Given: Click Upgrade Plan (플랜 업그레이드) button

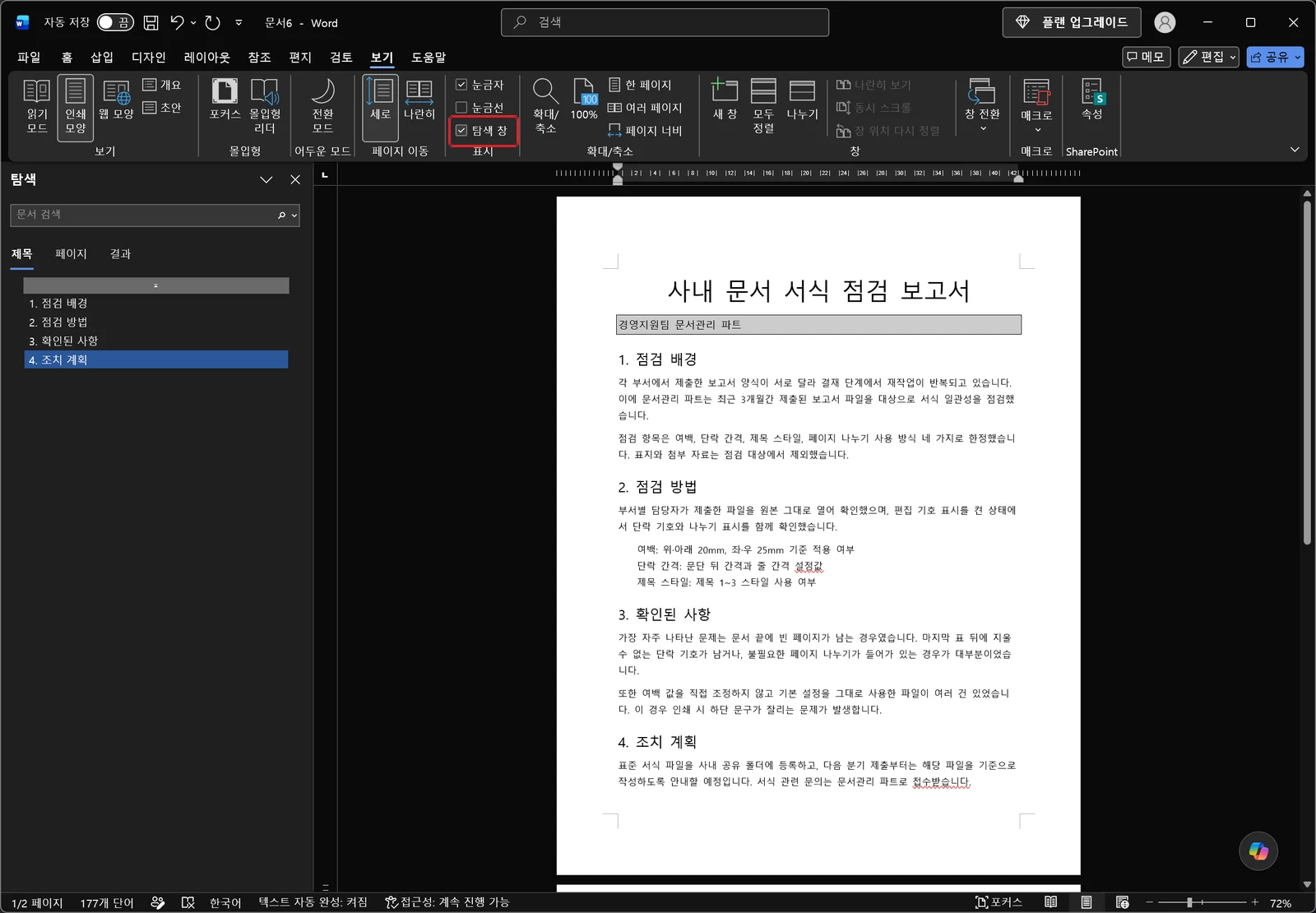Looking at the screenshot, I should tap(1072, 22).
